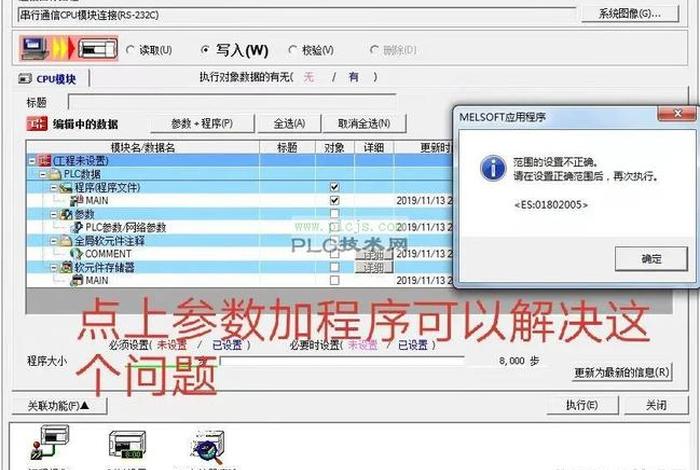Select the 校验(V) radio button
The width and height of the screenshot is (700, 470).
click(x=293, y=50)
